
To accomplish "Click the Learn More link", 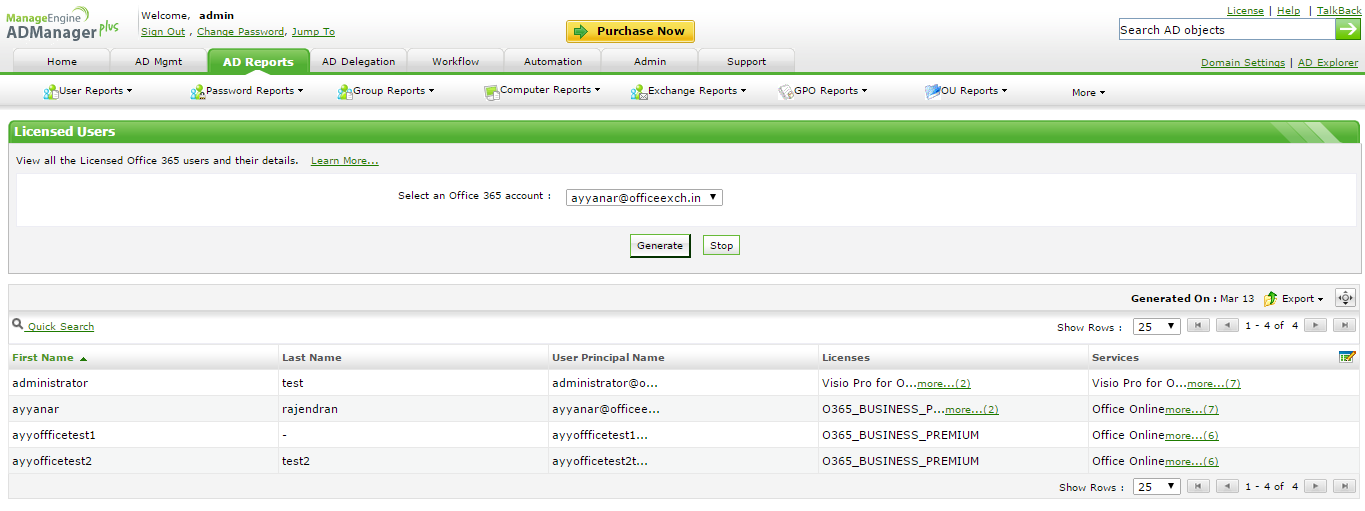I will [x=344, y=161].
